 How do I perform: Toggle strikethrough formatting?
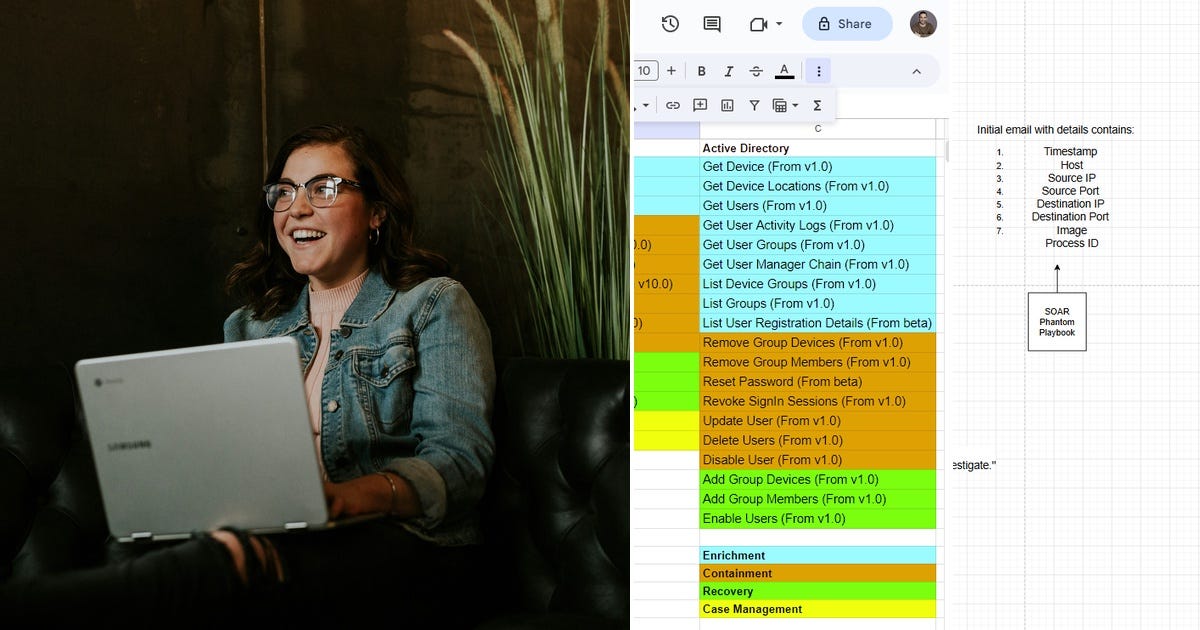(756, 70)
